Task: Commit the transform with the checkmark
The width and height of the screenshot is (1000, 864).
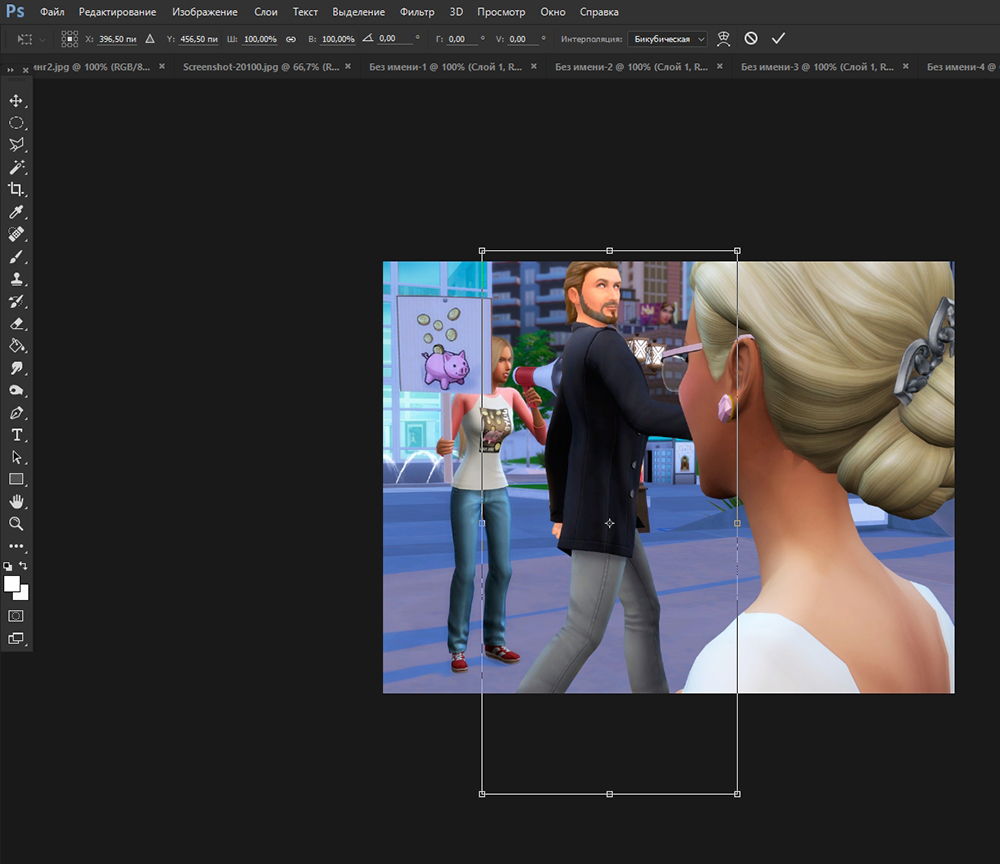Action: [779, 39]
